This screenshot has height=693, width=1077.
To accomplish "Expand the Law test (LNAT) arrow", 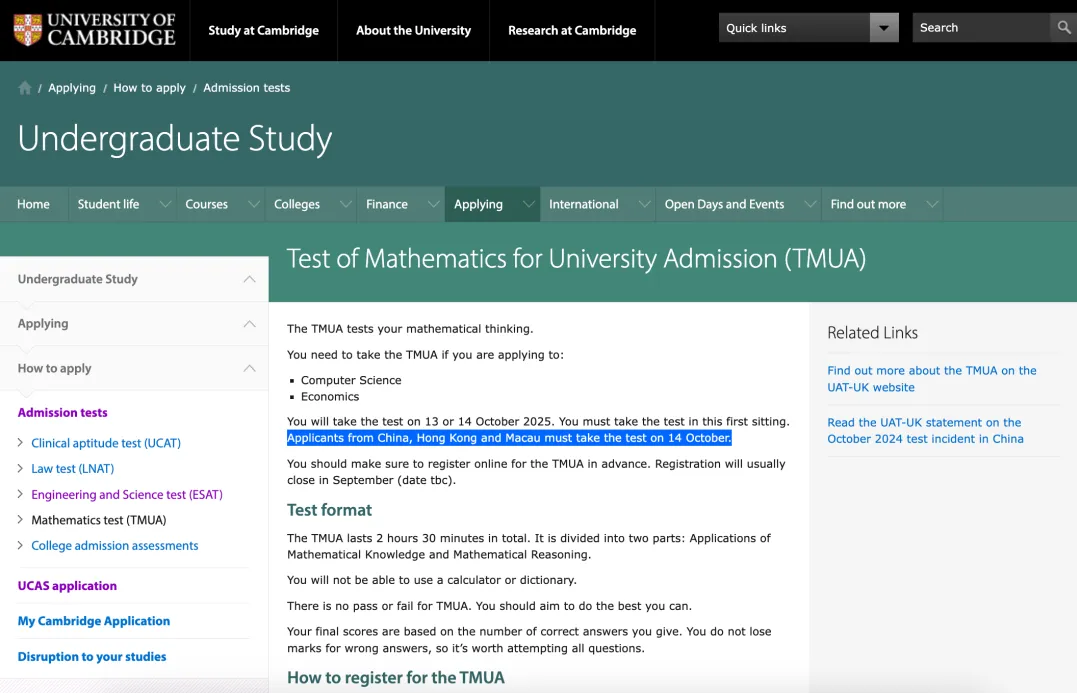I will point(20,468).
